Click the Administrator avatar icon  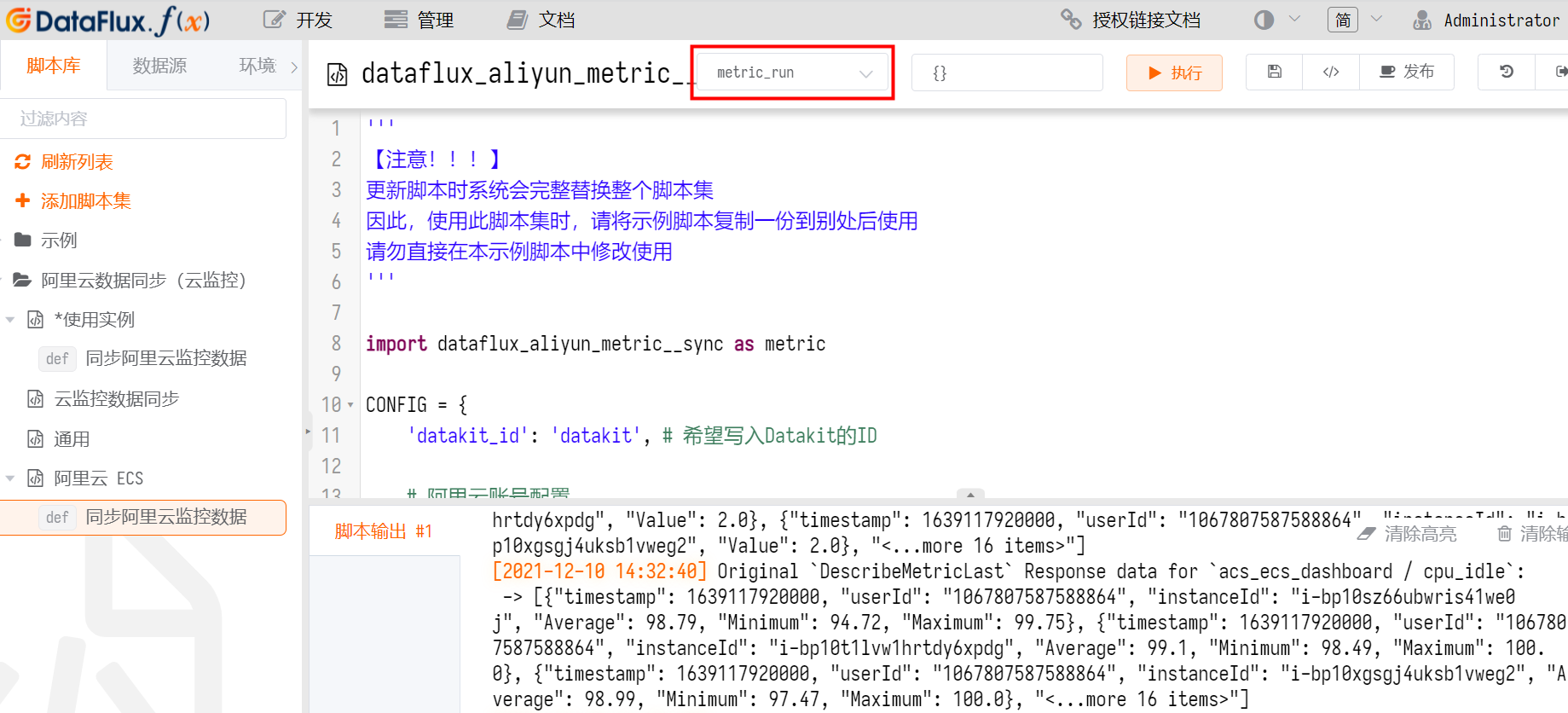click(1421, 20)
